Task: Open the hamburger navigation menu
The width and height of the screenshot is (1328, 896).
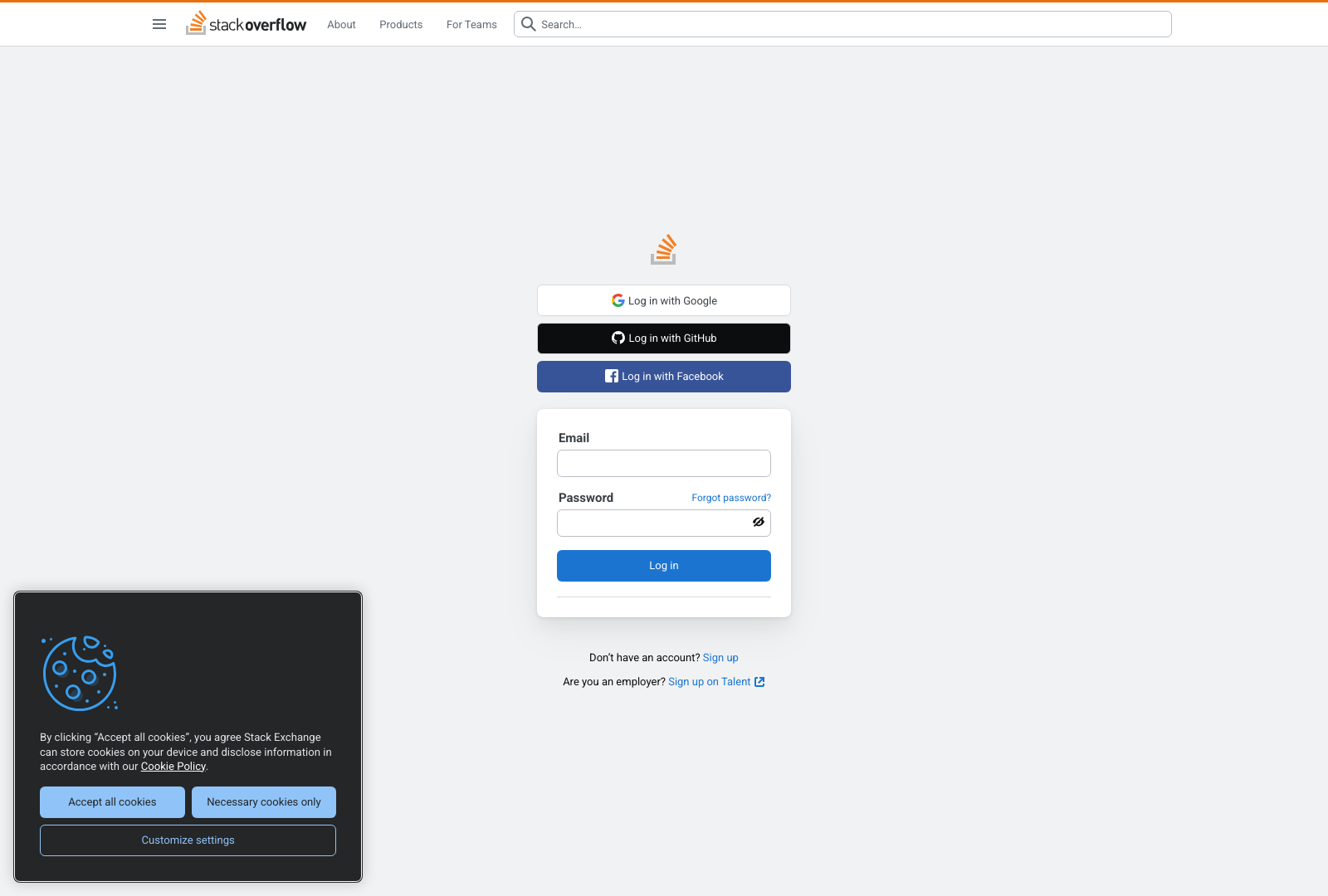Action: (159, 24)
